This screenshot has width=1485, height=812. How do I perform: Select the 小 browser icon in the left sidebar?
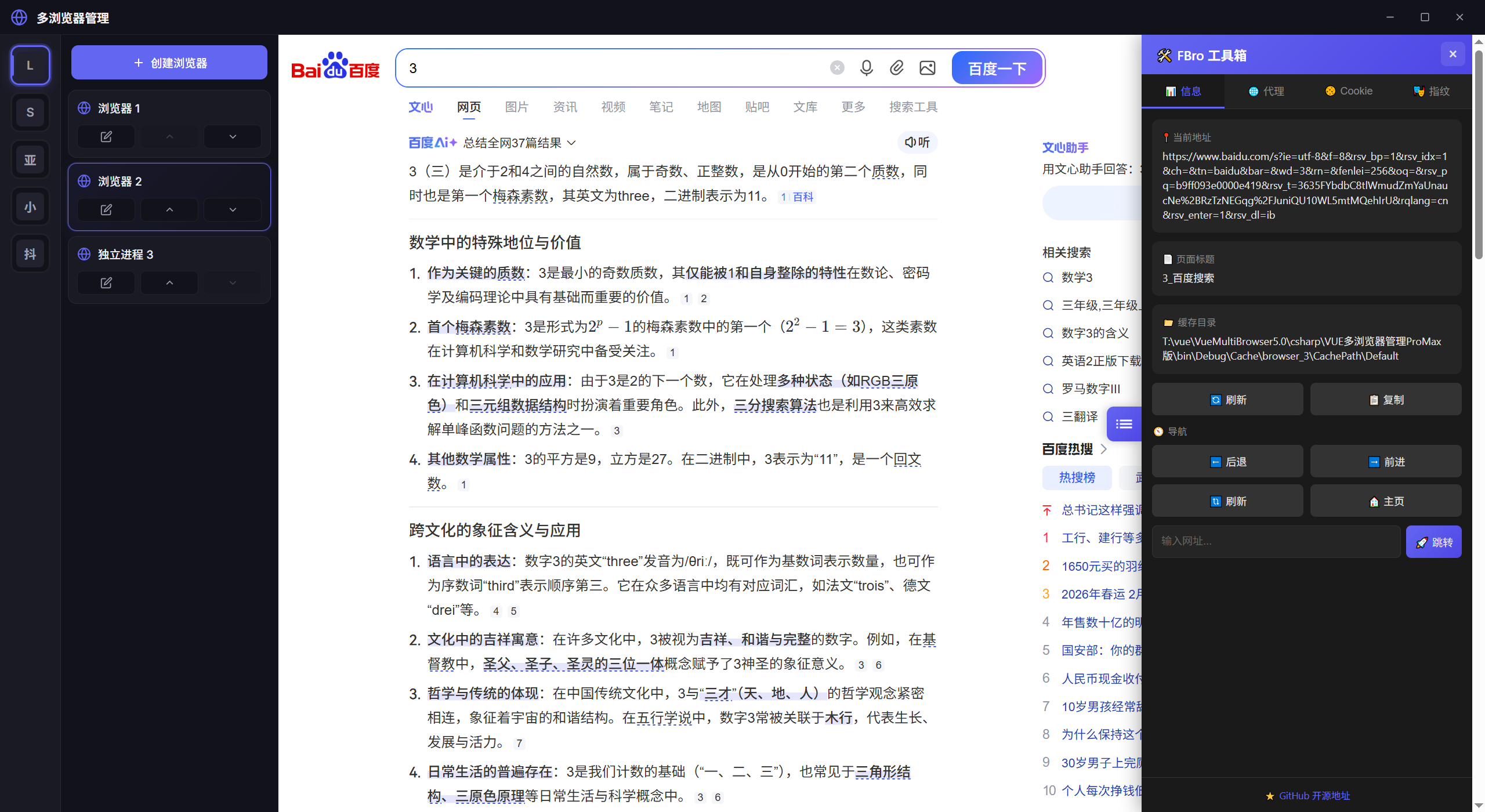pyautogui.click(x=30, y=206)
